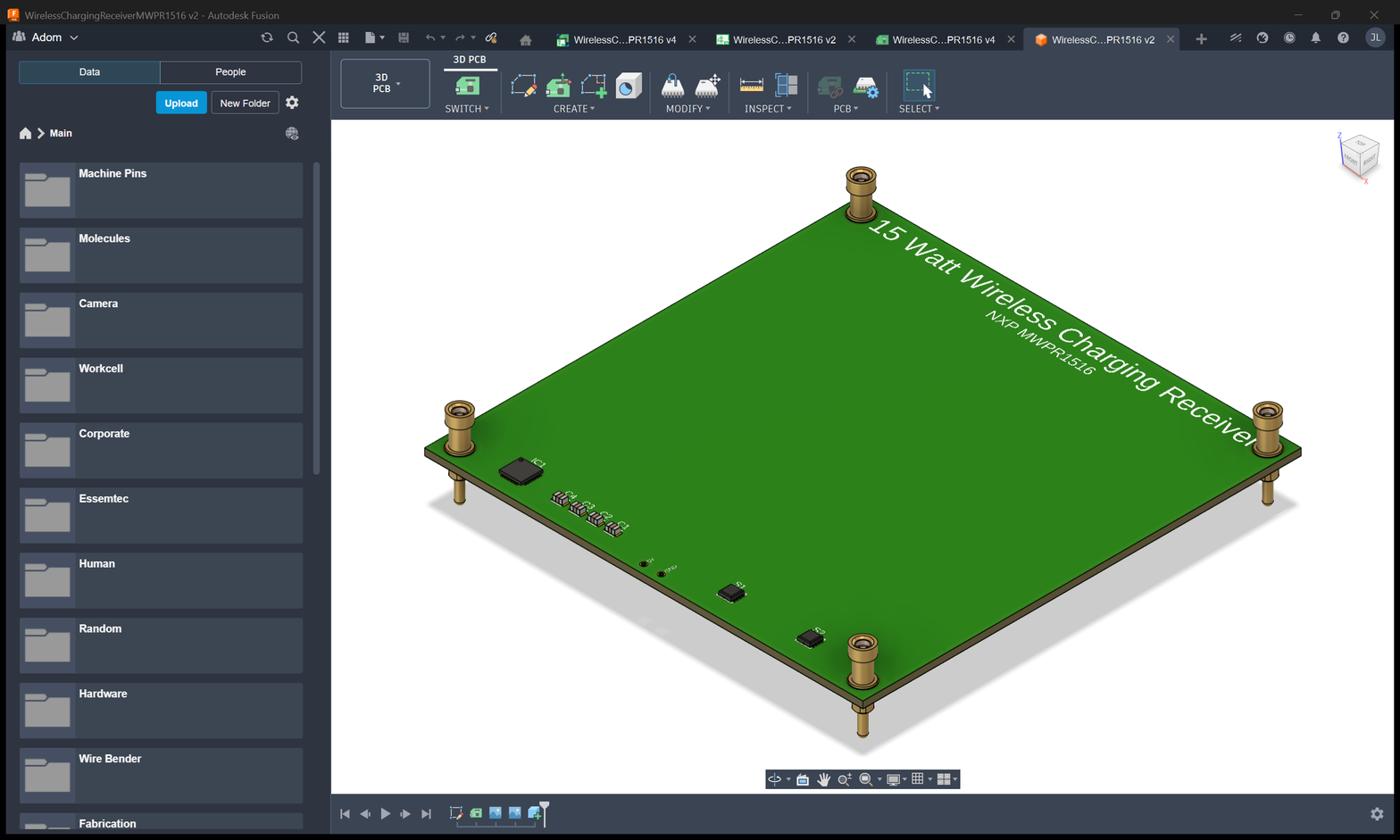This screenshot has width=1400, height=840.
Task: Click the Viewports layout icon
Action: 944,779
